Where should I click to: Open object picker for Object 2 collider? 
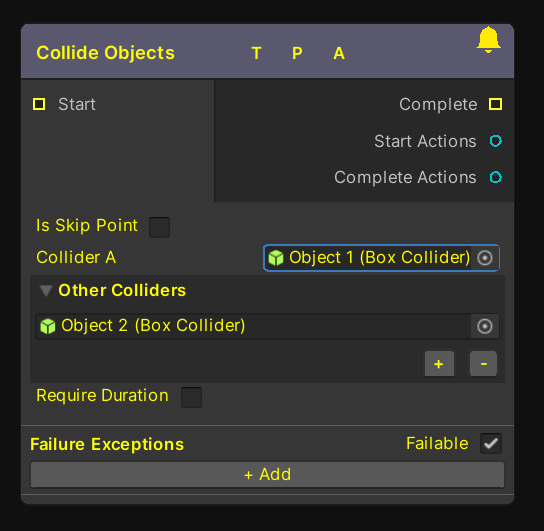point(485,326)
